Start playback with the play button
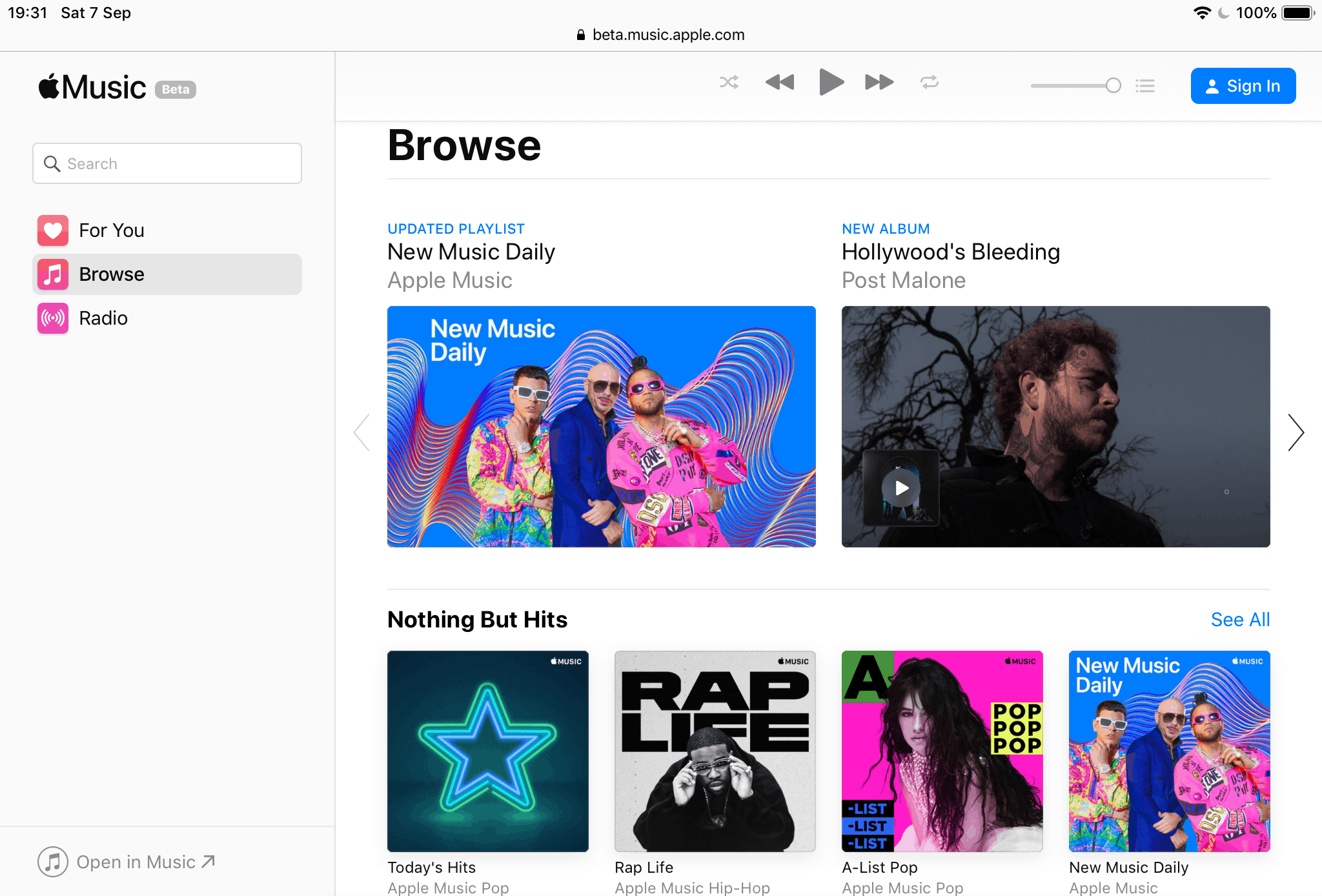 [831, 82]
